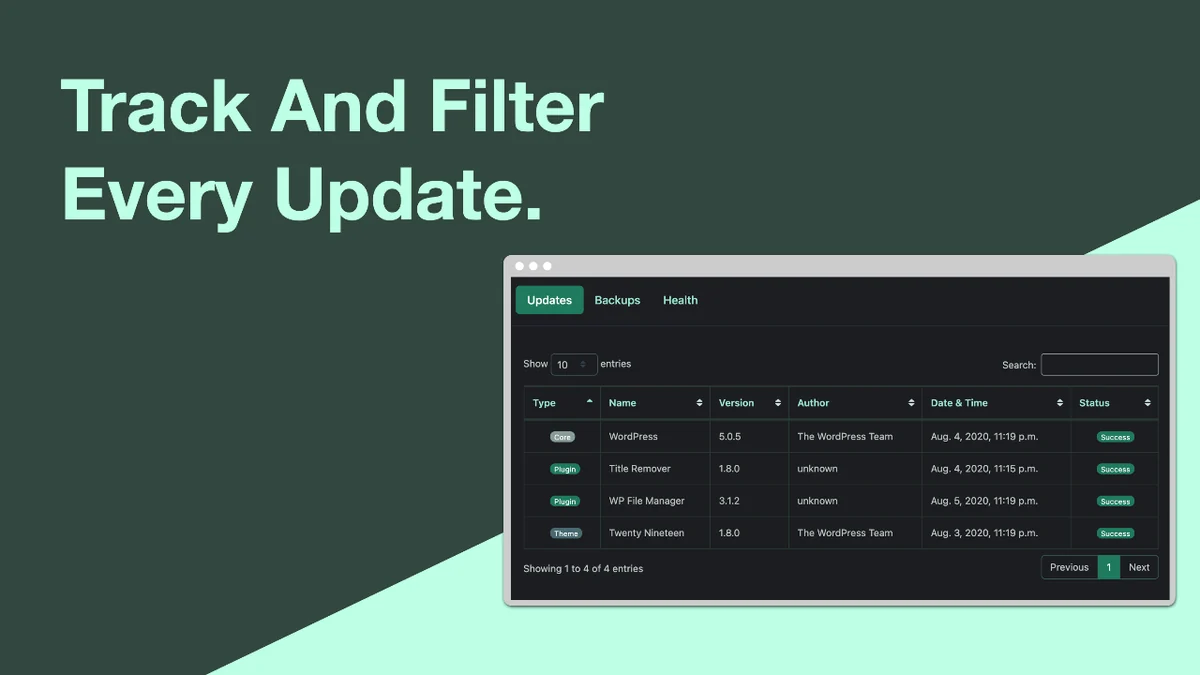Click Date & Time sort arrows
1200x675 pixels.
click(x=1060, y=403)
